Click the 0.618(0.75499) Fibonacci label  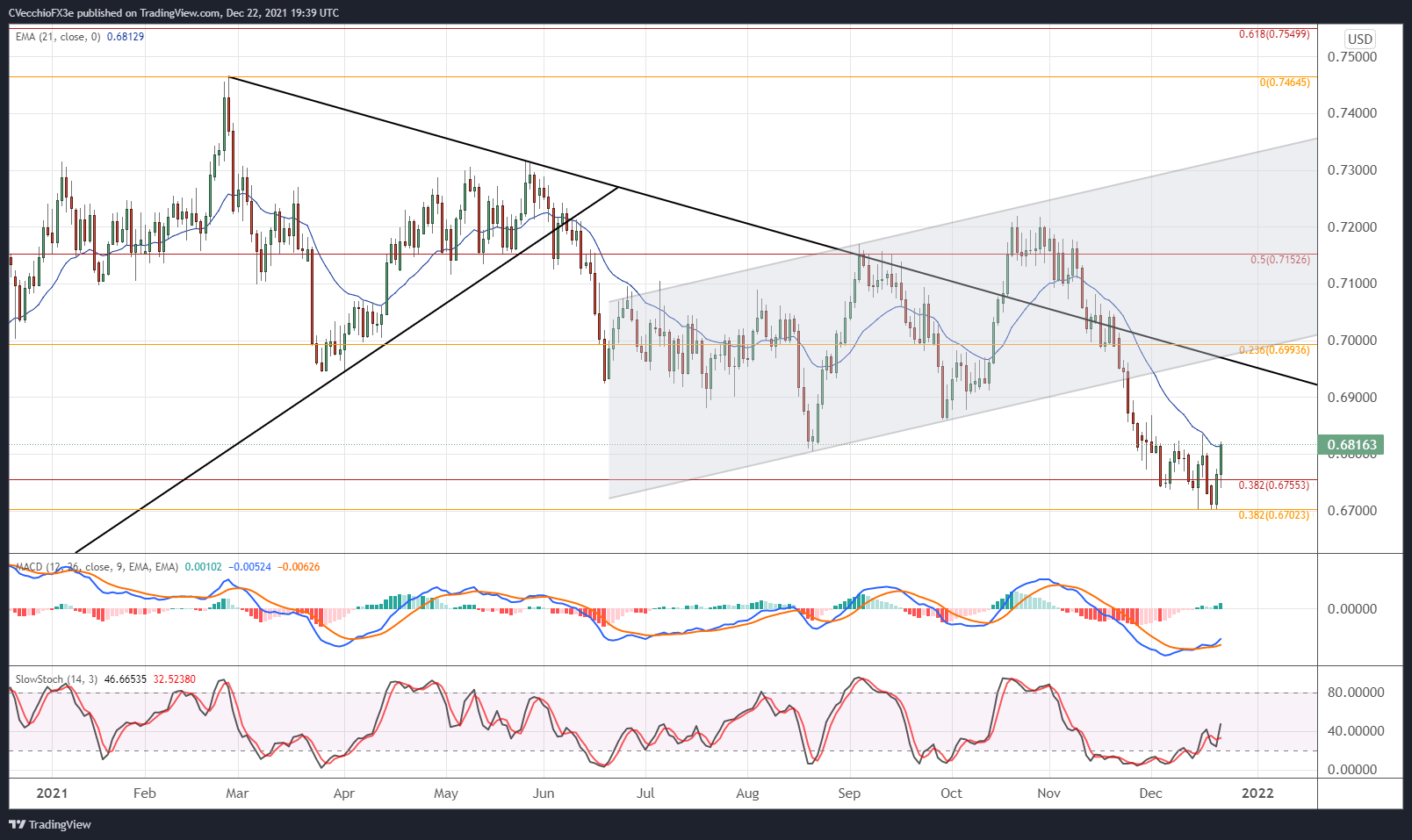(x=1274, y=34)
